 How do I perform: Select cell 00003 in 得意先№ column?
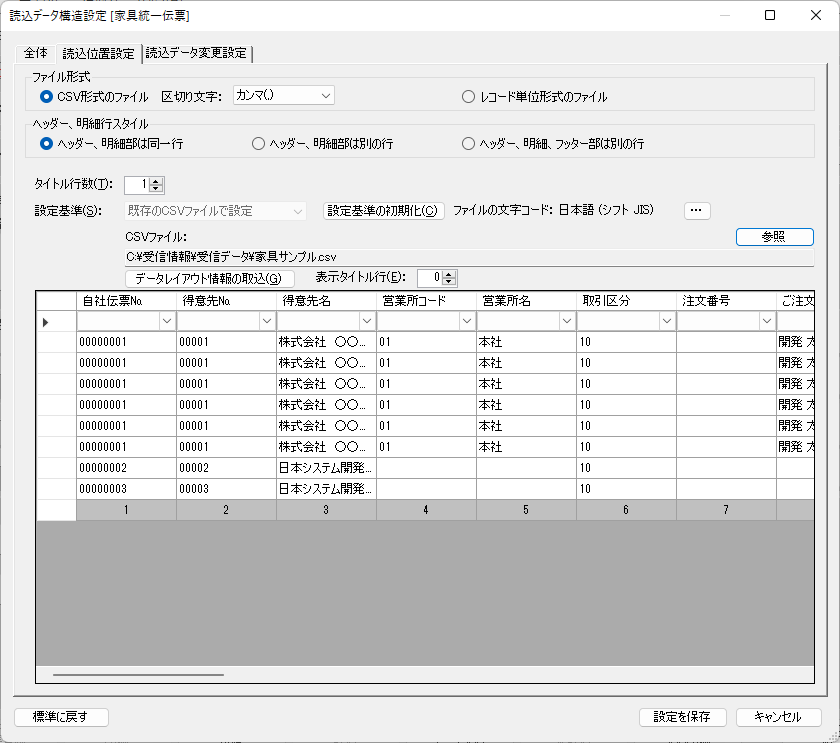coord(226,489)
